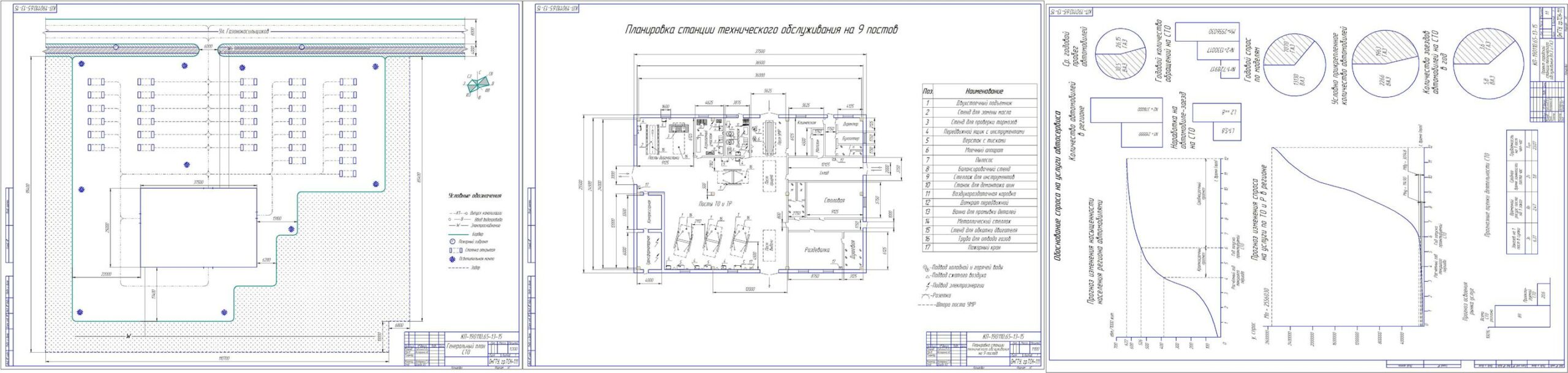Select table row 'Пожарный кран'

(979, 248)
